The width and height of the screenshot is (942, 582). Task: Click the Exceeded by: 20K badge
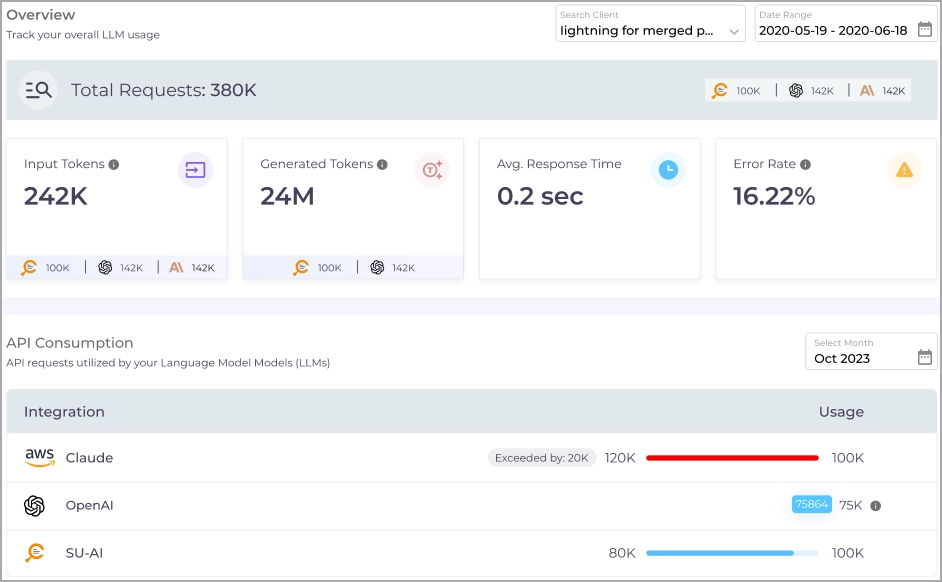[542, 458]
